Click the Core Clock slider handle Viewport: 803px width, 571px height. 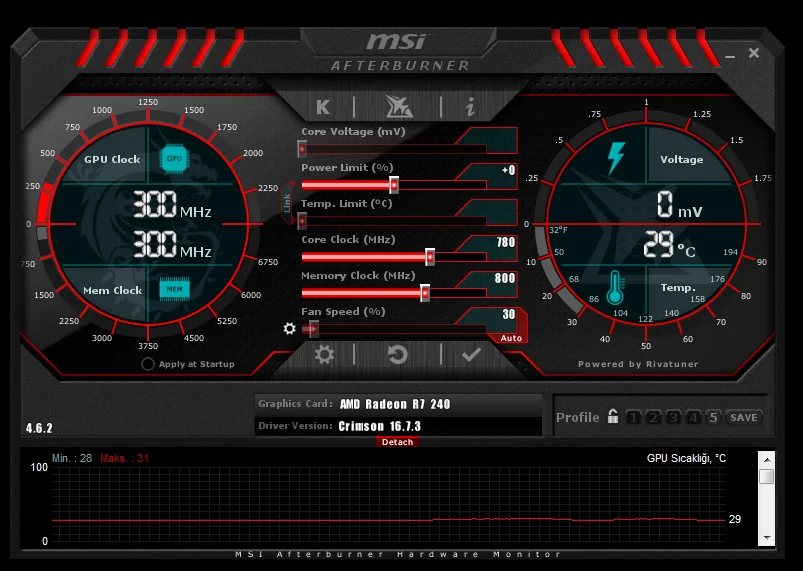pyautogui.click(x=430, y=257)
